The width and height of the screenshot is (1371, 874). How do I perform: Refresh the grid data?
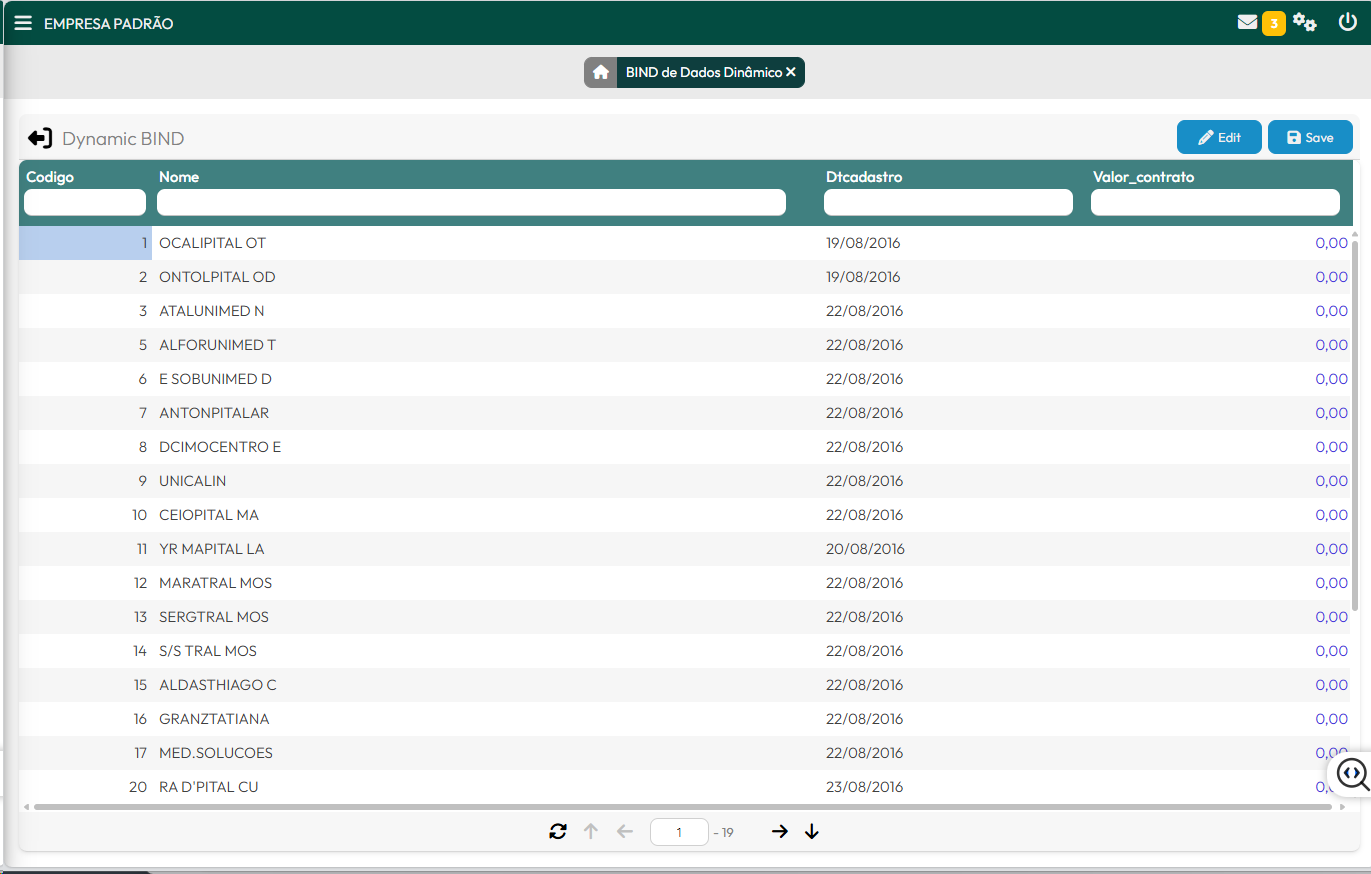point(558,831)
